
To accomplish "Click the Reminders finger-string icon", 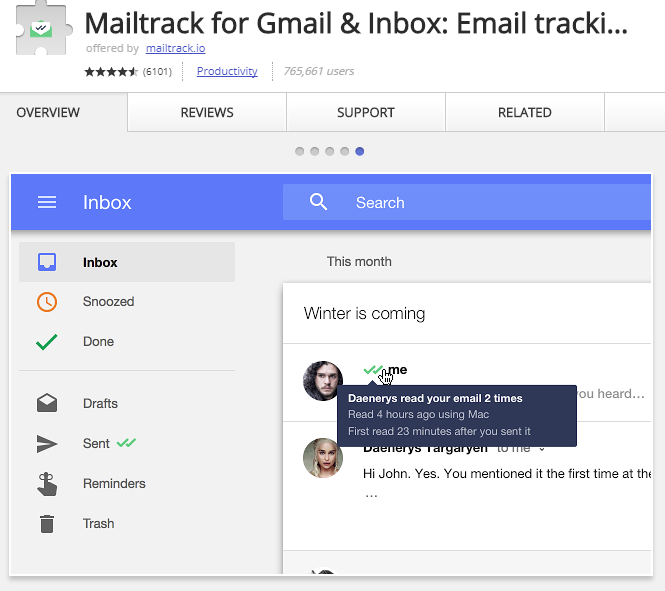I will point(47,484).
